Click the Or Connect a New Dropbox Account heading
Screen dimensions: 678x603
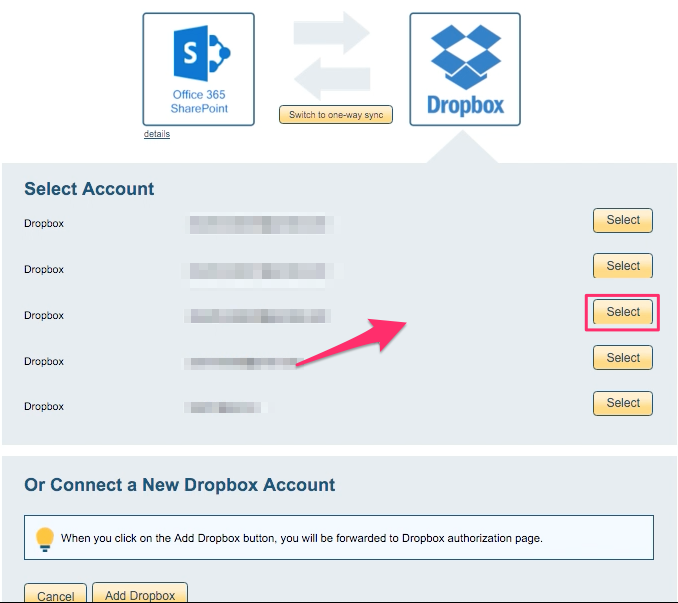179,485
